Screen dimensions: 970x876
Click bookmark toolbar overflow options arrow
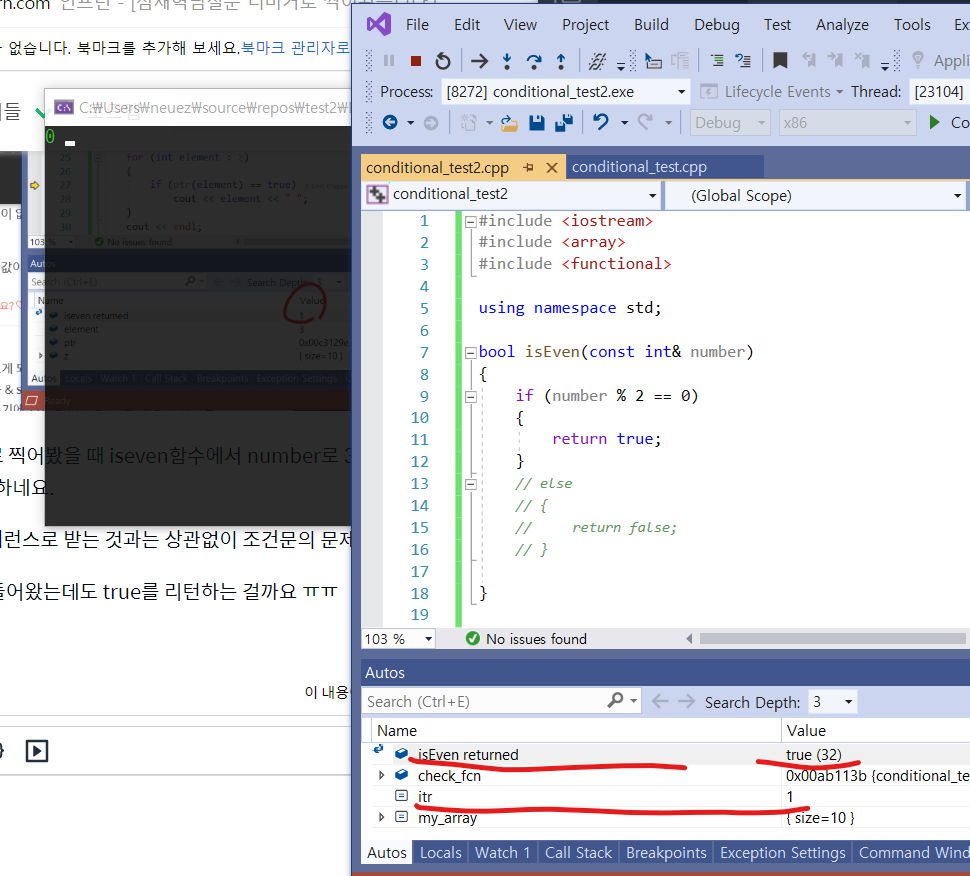click(x=885, y=65)
